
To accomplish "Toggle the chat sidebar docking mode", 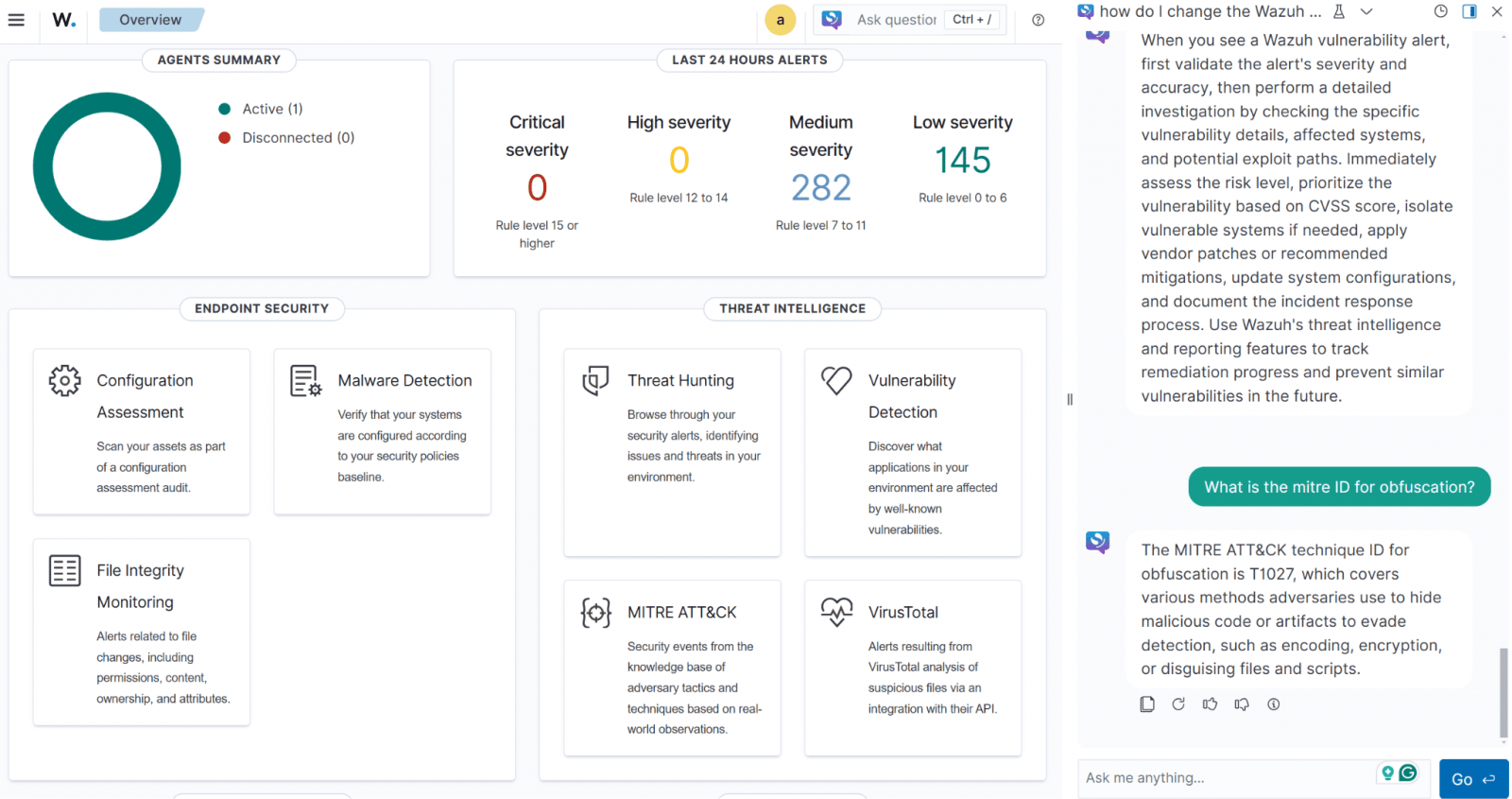I will point(1469,11).
